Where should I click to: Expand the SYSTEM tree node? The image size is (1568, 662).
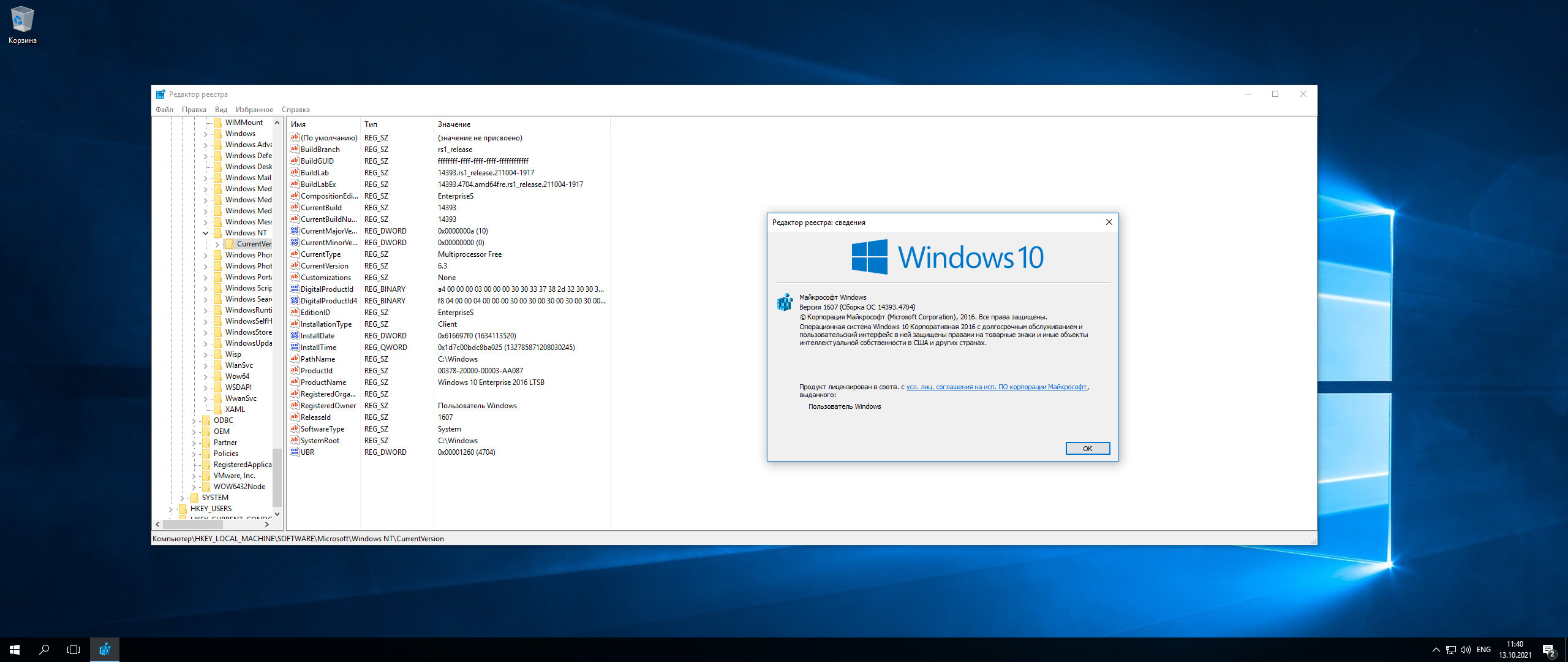point(182,498)
